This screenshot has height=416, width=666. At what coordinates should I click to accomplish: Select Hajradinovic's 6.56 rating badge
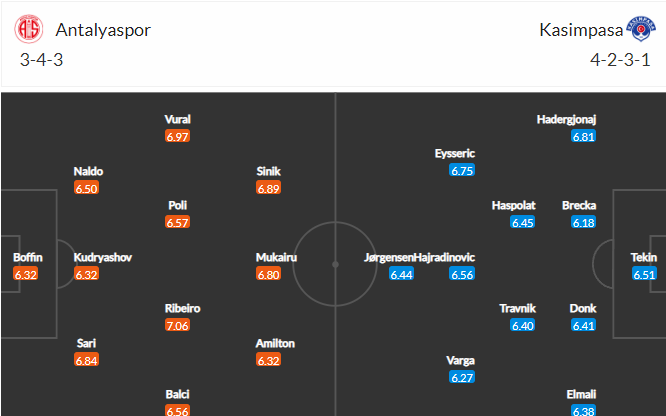point(462,275)
